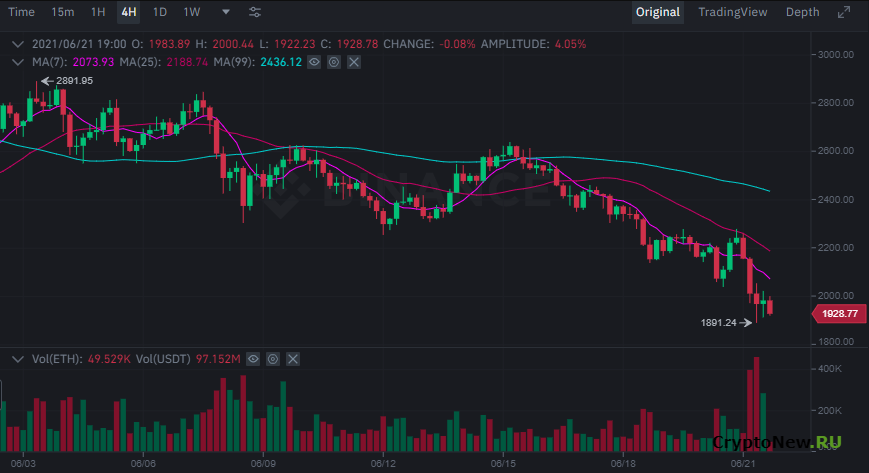Click the low marker 1891.24
Viewport: 869px width, 473px height.
pyautogui.click(x=719, y=323)
